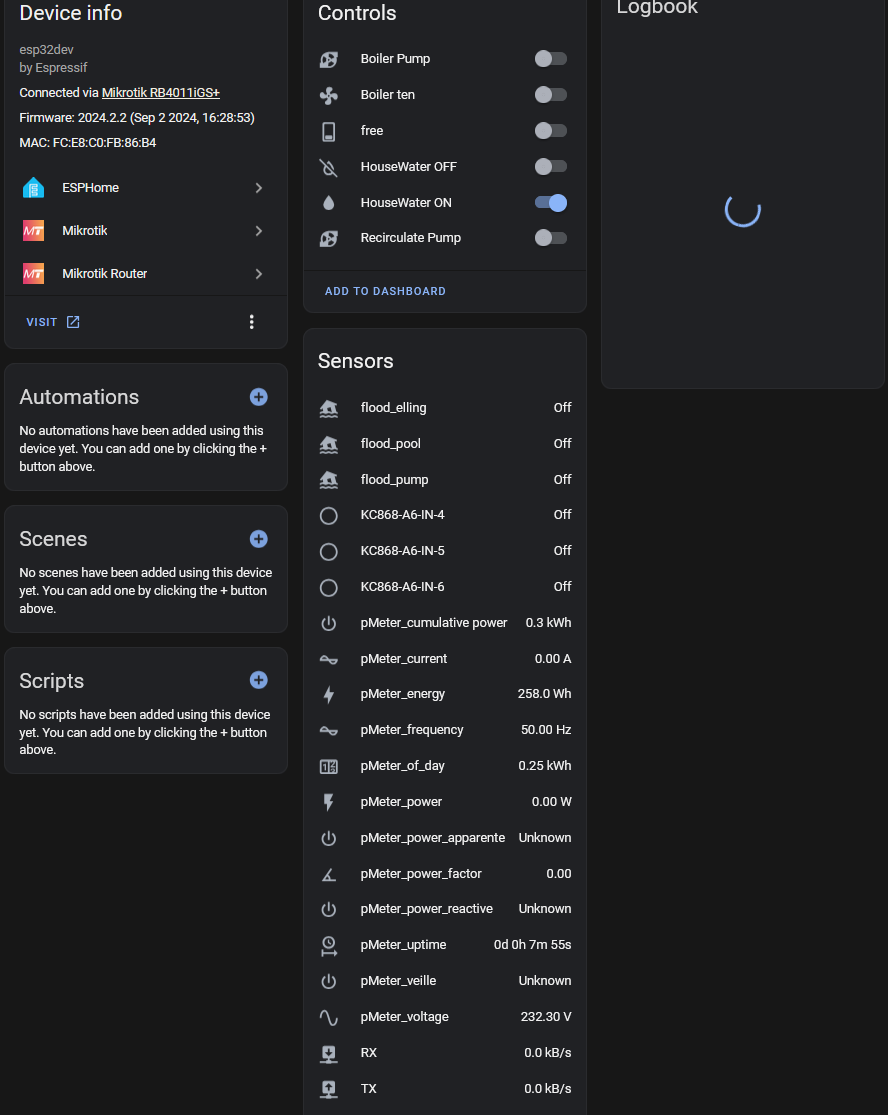Click the pMeter_voltage sine wave icon
This screenshot has width=888, height=1115.
pos(328,1017)
